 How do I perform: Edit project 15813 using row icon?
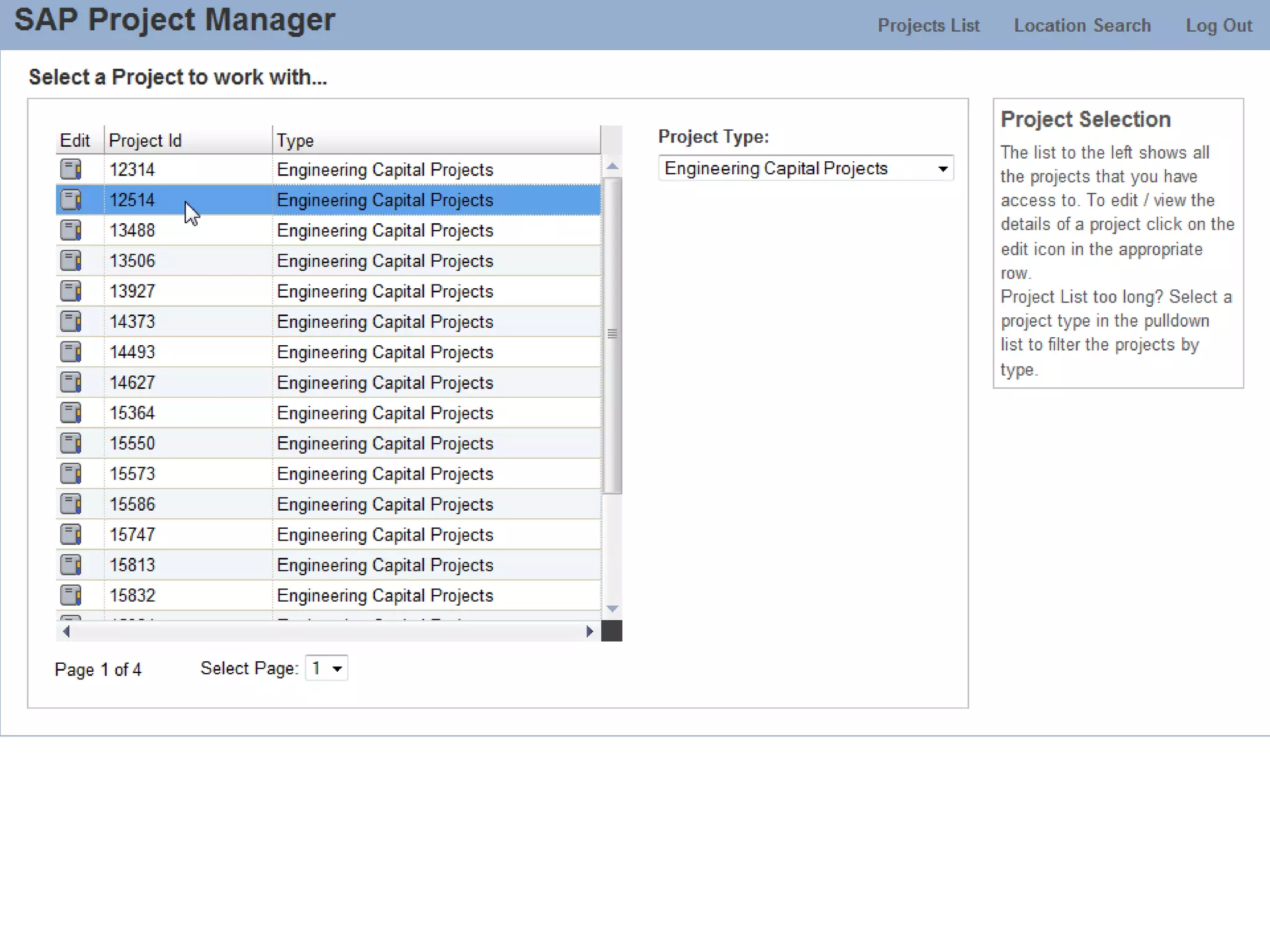[x=71, y=564]
